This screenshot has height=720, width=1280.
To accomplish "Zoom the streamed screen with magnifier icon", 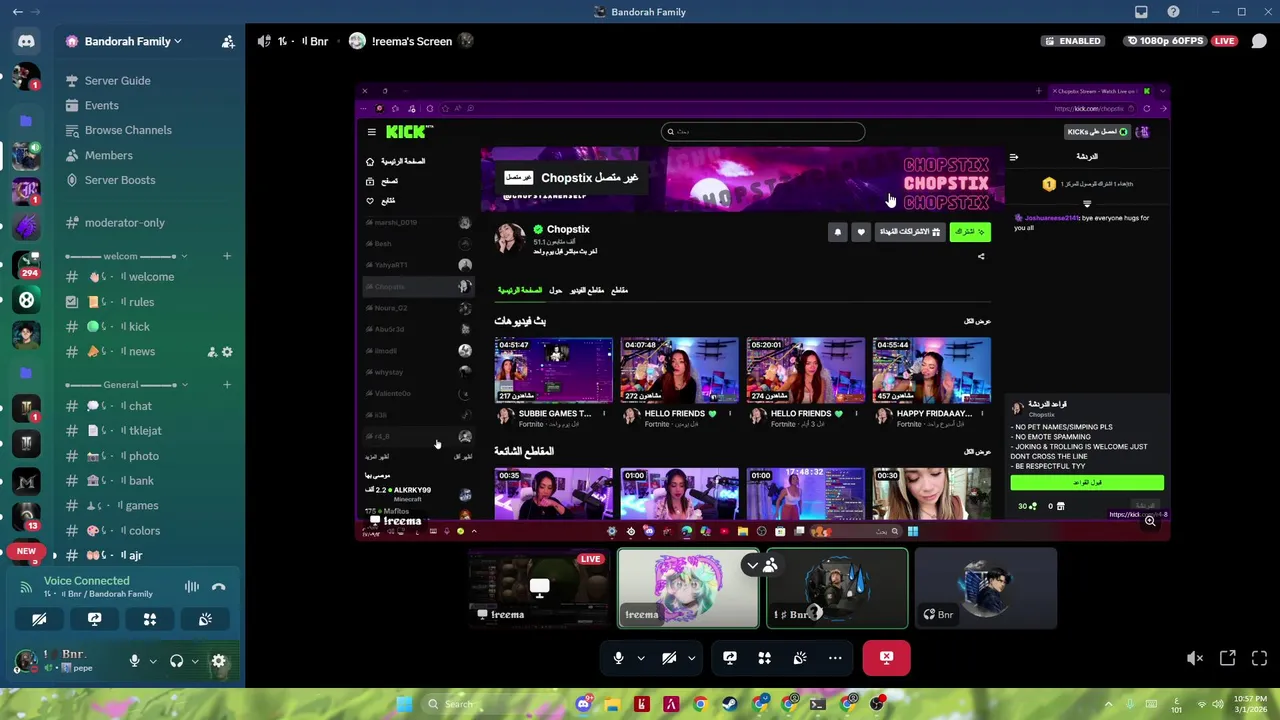I will pyautogui.click(x=1150, y=521).
